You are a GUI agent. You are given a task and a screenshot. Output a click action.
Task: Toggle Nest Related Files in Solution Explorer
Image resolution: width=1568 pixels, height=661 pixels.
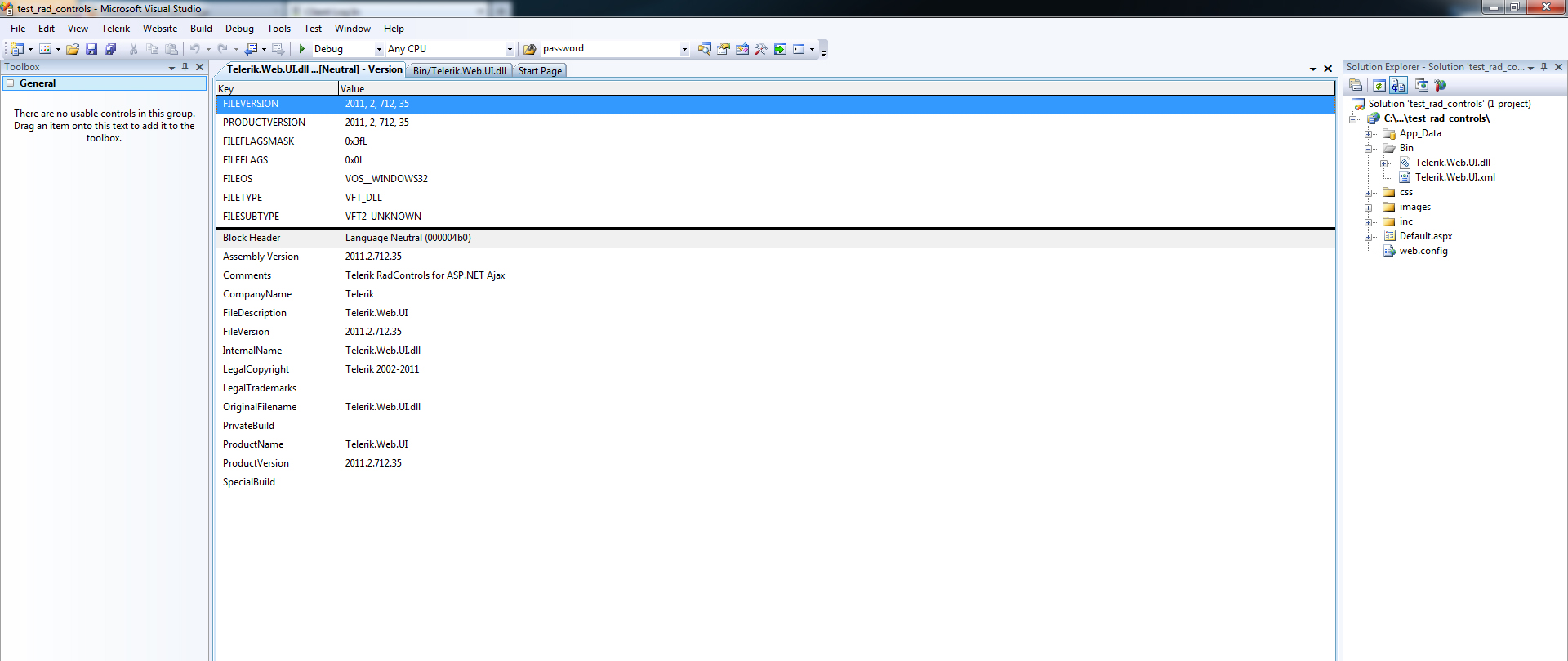click(1398, 85)
